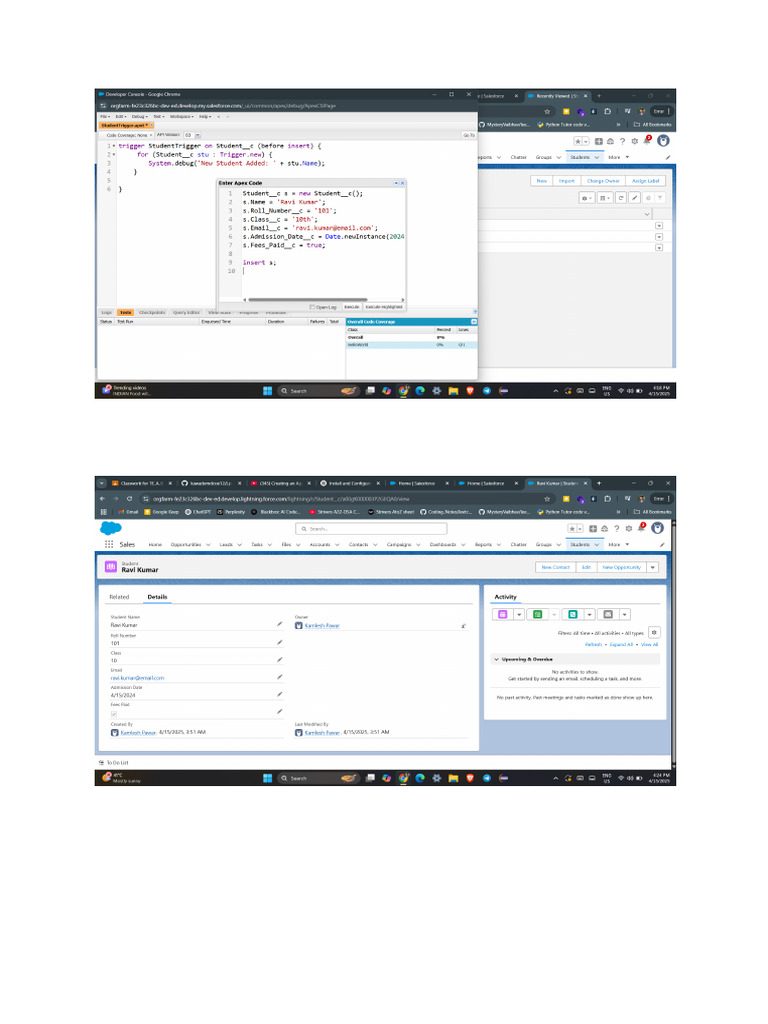The height and width of the screenshot is (1024, 768).
Task: Click the Student record icon beside Ravi Kumar
Action: [x=110, y=567]
